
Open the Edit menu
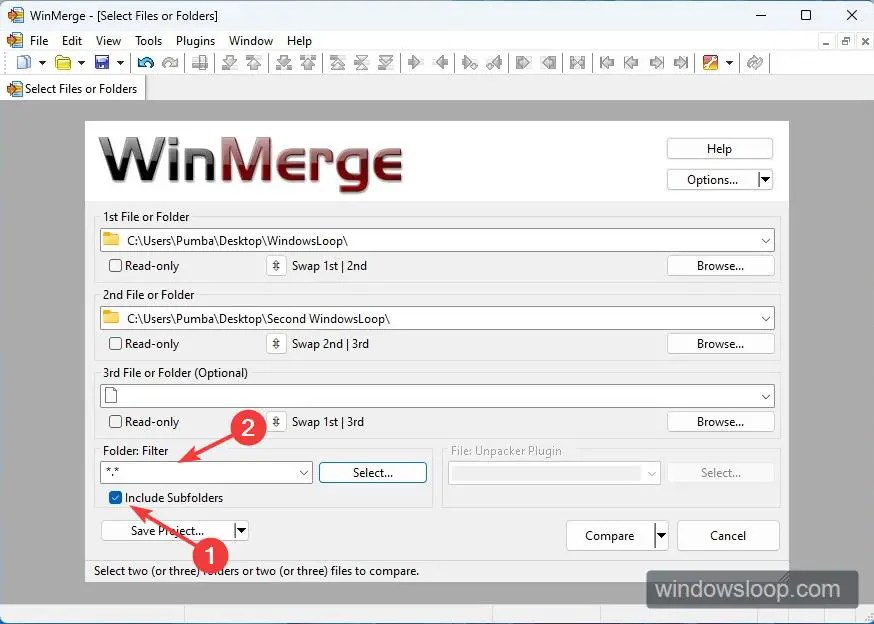[72, 41]
